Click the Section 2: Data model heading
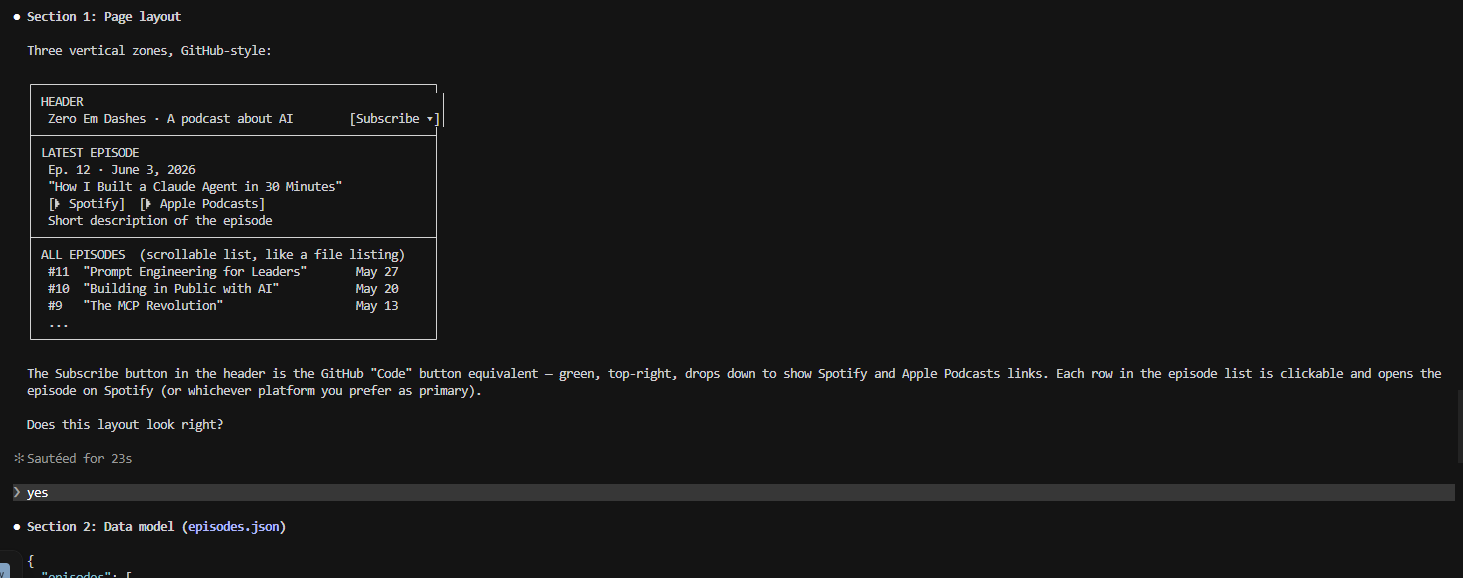Viewport: 1463px width, 578px height. point(156,527)
